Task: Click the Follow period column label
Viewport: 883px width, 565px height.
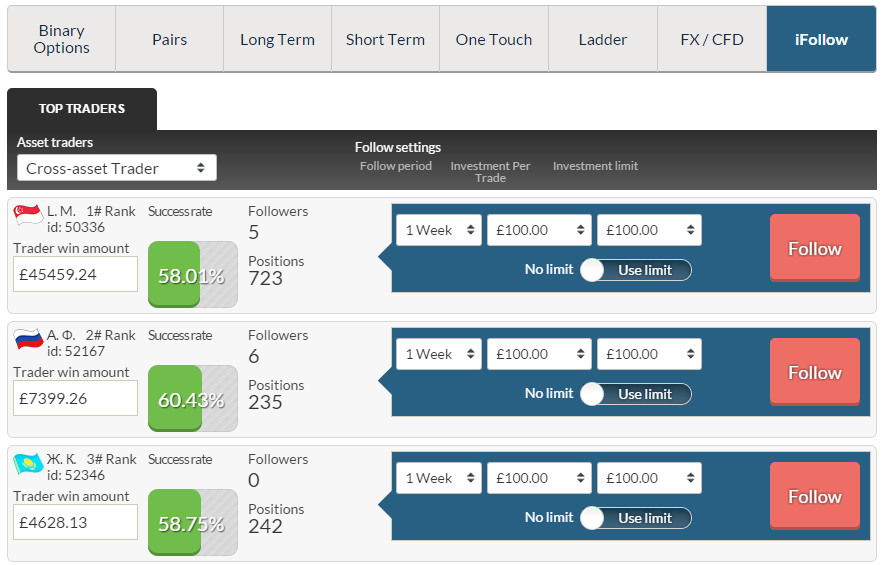Action: pyautogui.click(x=396, y=166)
